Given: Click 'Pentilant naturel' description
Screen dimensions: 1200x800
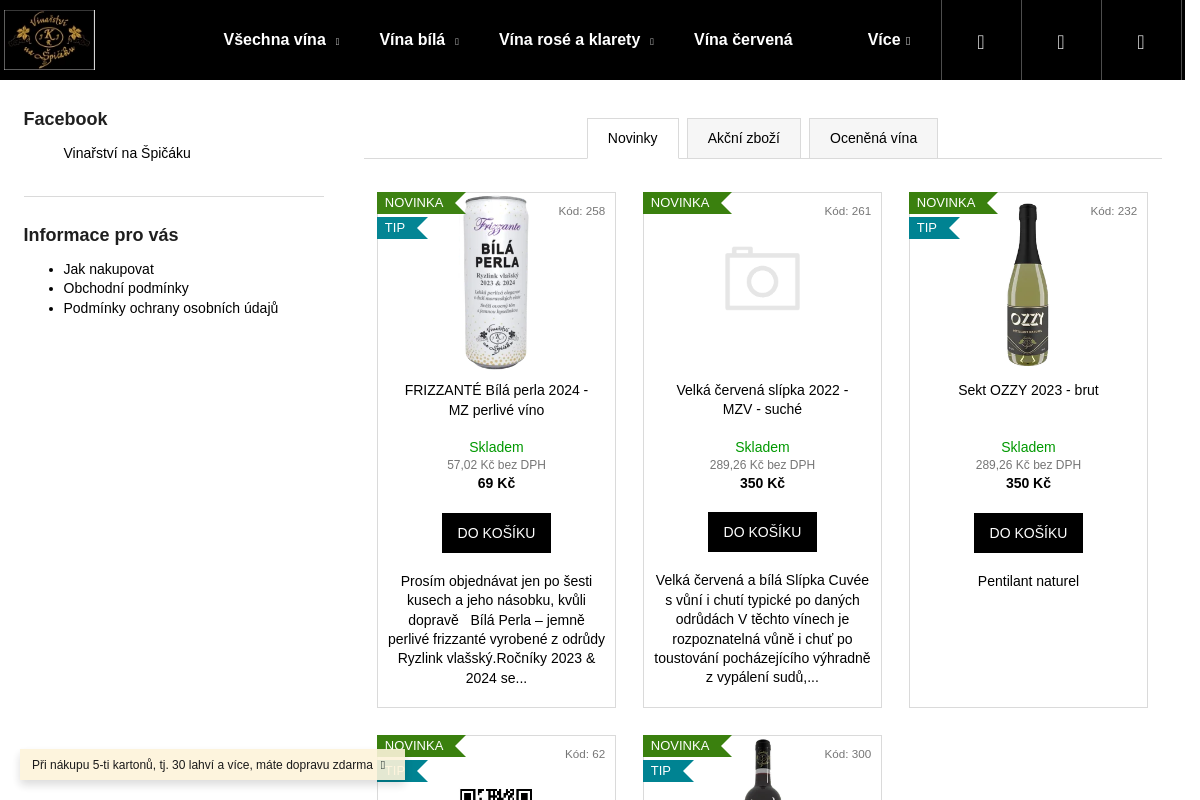Looking at the screenshot, I should [x=1028, y=581].
